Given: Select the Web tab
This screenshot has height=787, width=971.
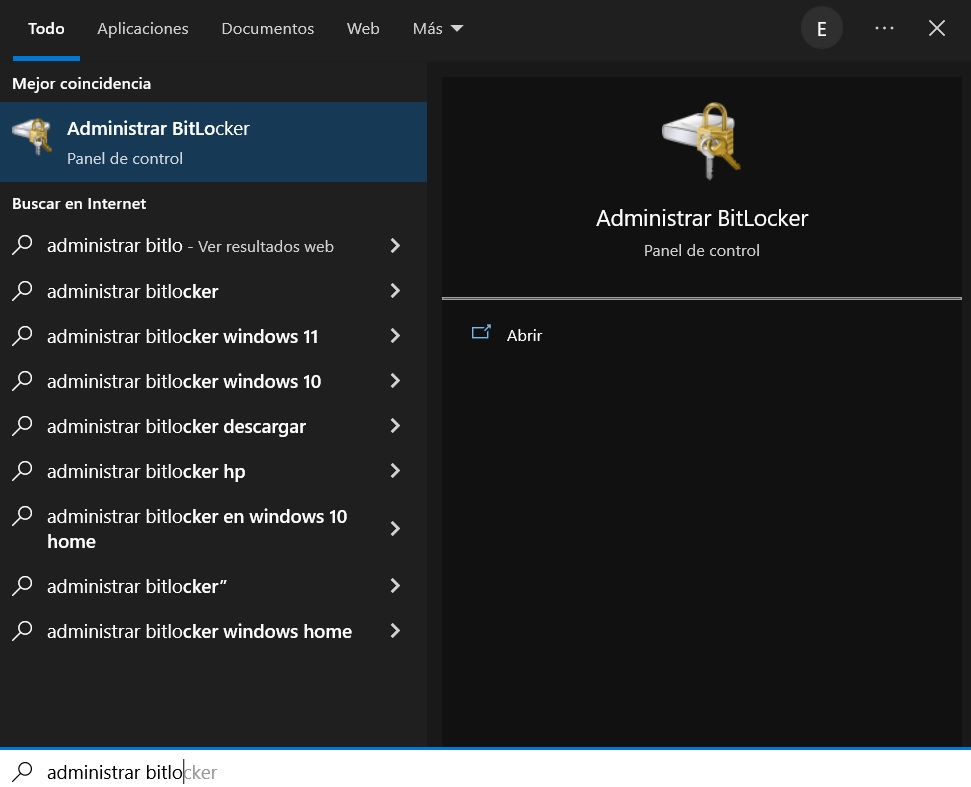Looking at the screenshot, I should coord(363,29).
